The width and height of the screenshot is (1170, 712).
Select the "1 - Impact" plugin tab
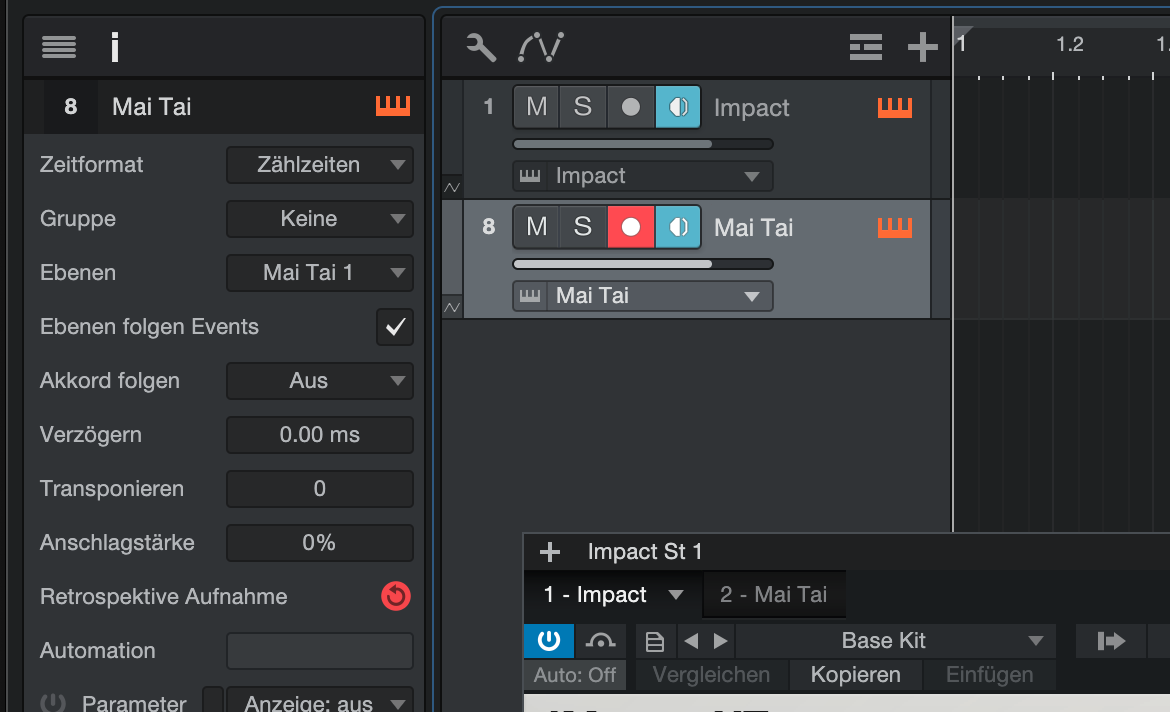coord(613,595)
